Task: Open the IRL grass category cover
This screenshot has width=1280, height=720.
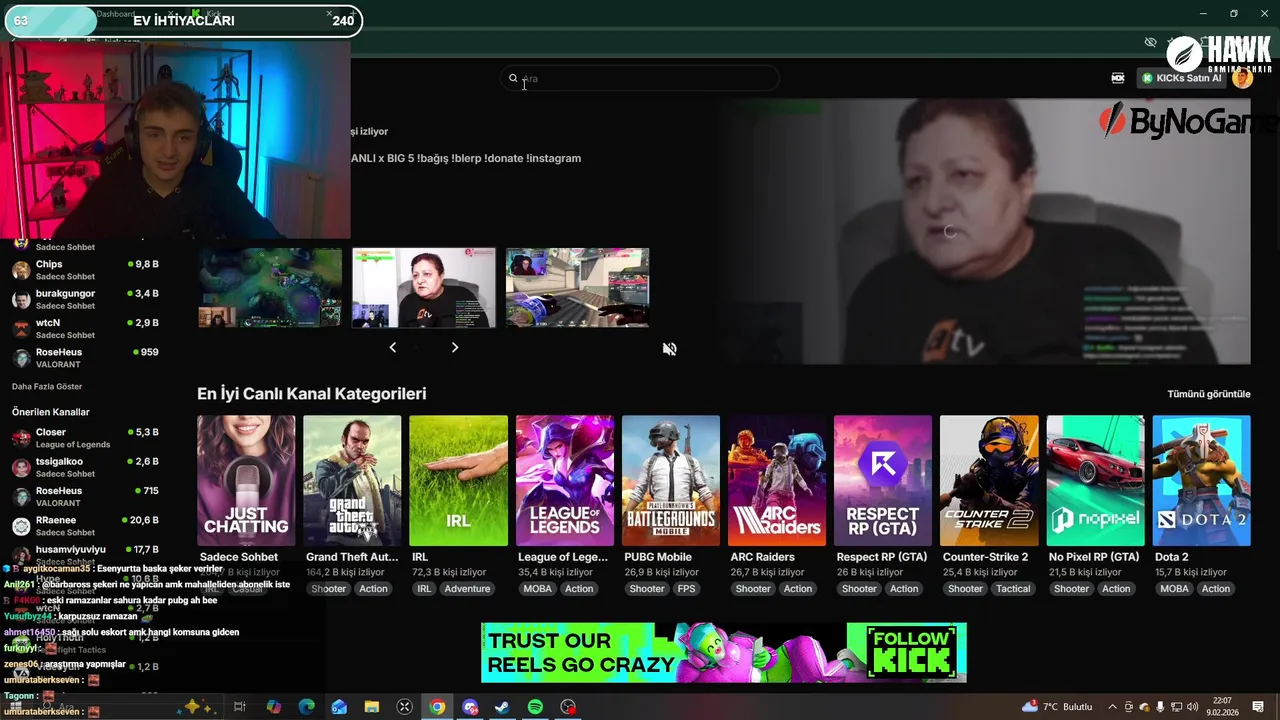Action: click(x=459, y=481)
